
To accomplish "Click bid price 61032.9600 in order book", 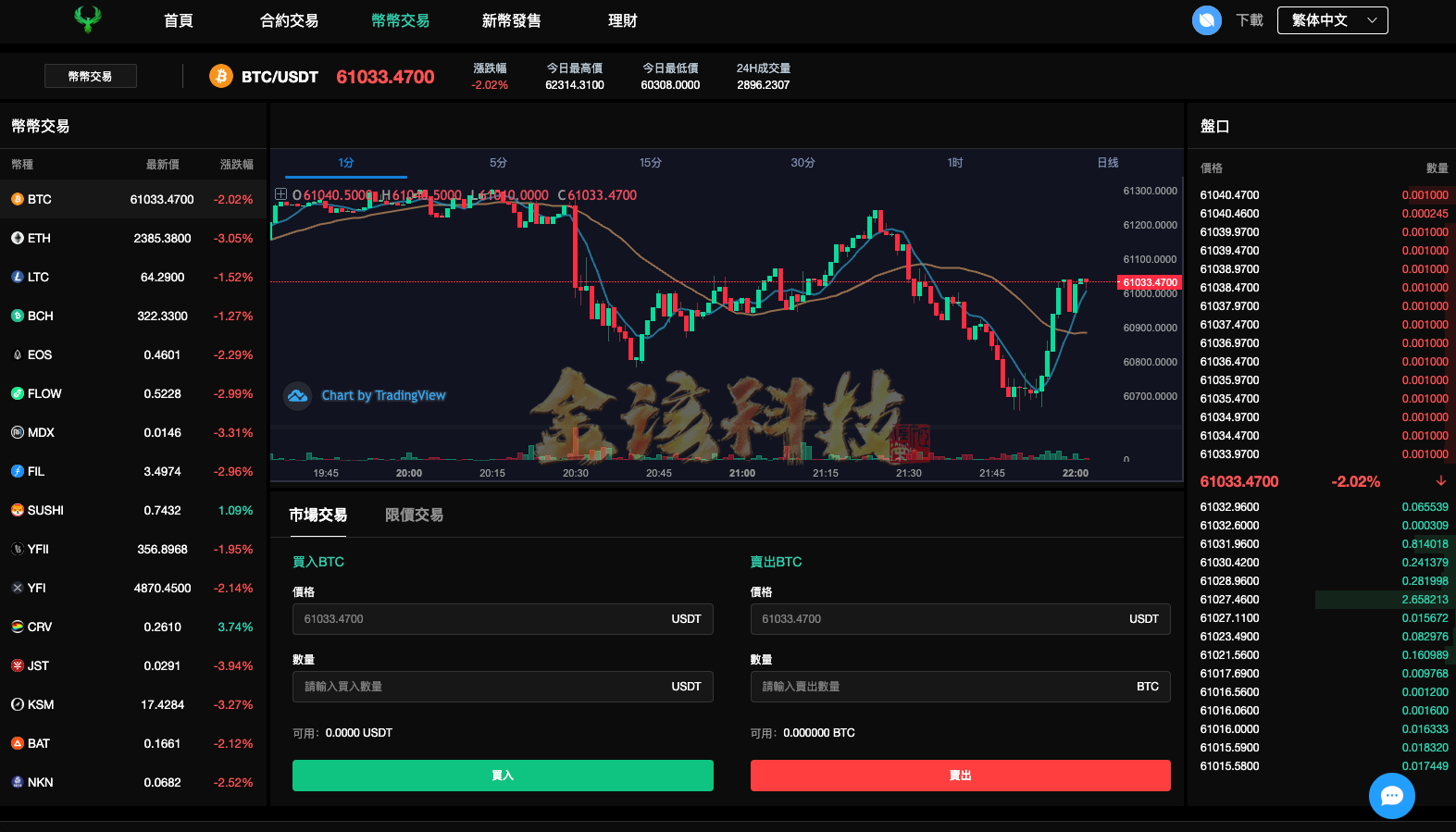I will (1229, 507).
